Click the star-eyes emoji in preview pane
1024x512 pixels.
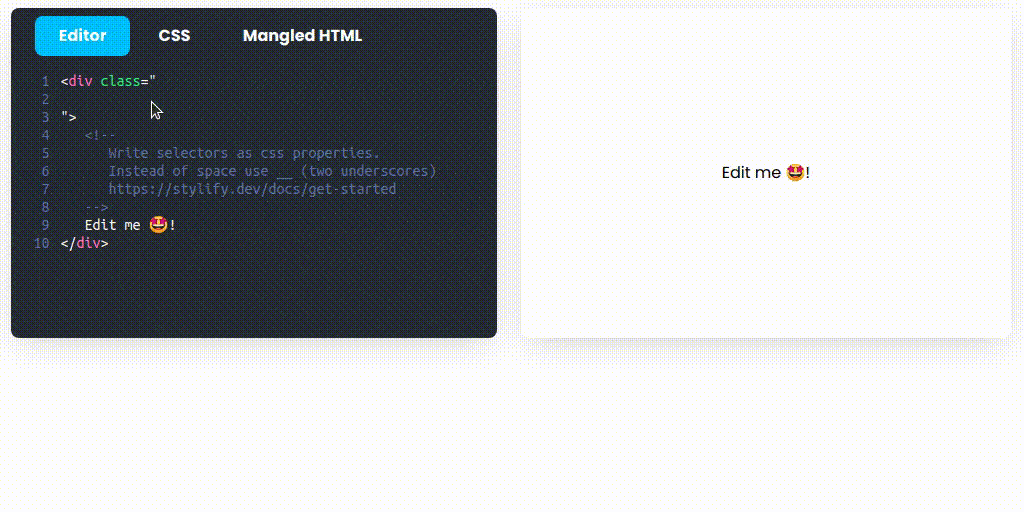click(x=795, y=173)
